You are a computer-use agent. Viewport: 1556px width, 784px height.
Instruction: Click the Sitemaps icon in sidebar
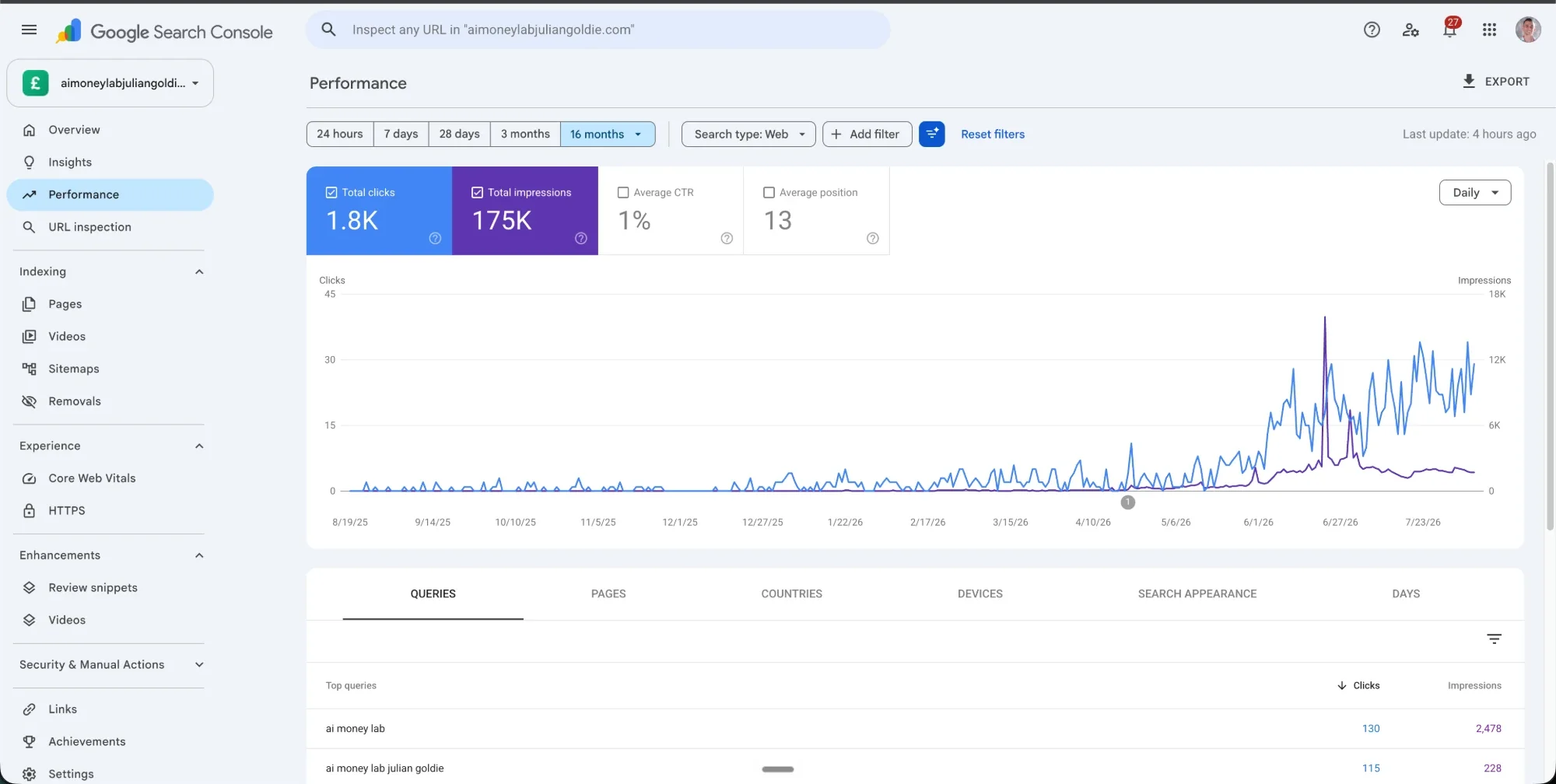29,369
